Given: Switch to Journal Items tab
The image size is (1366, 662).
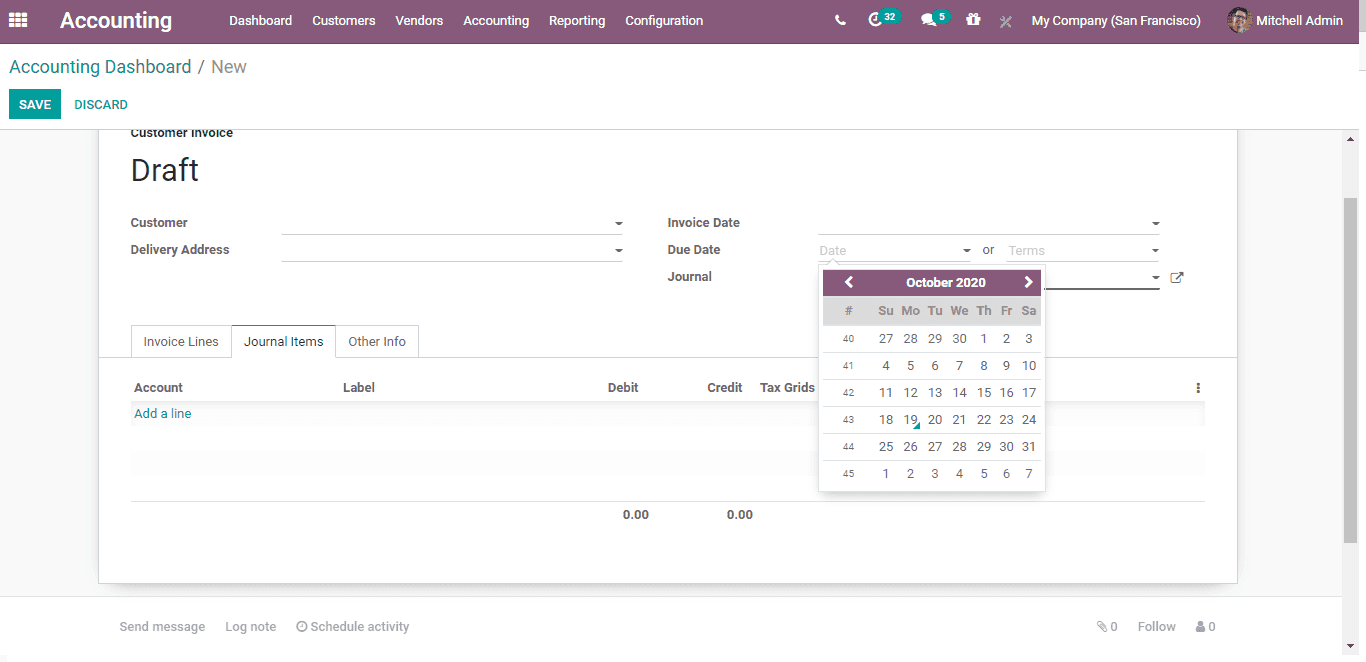Looking at the screenshot, I should (284, 341).
